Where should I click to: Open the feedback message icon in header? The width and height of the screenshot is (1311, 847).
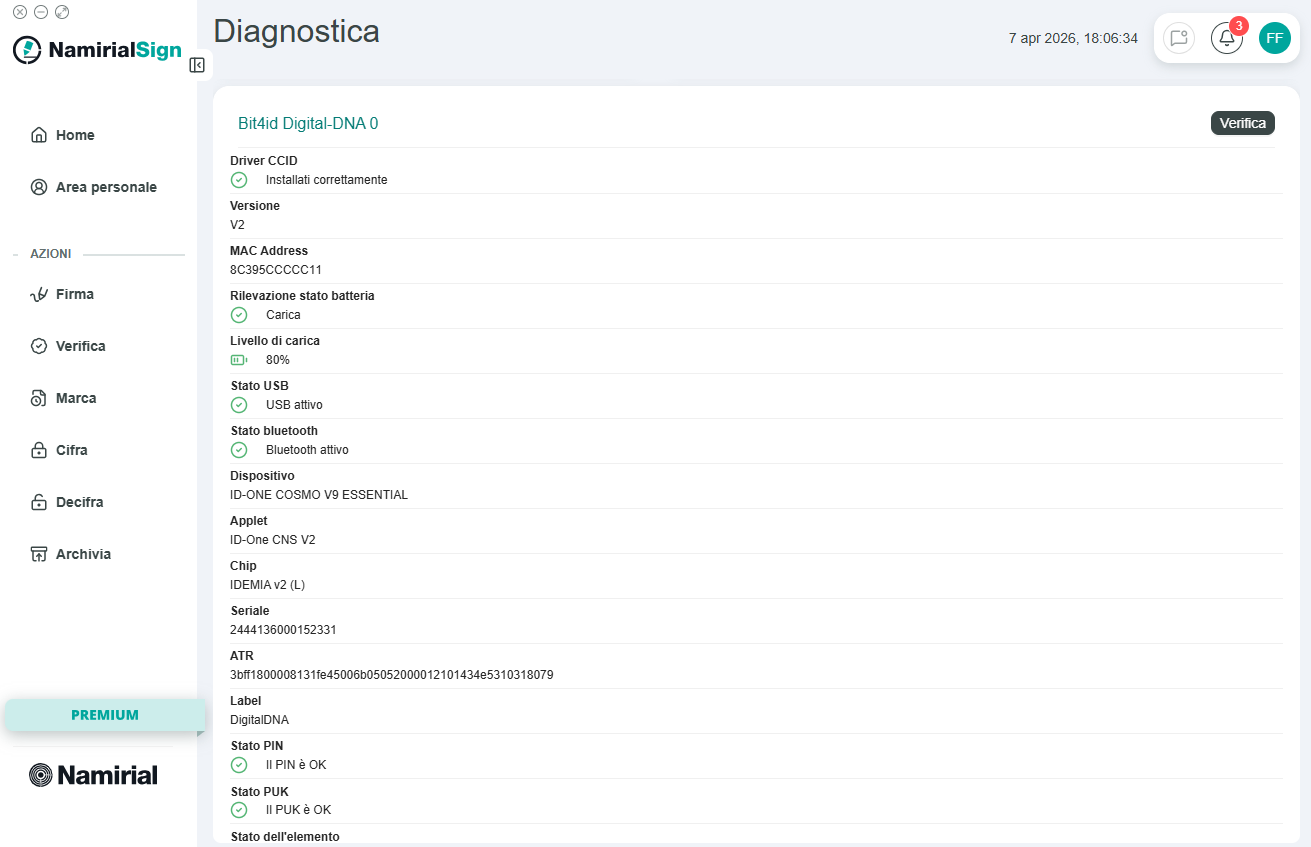click(1179, 38)
